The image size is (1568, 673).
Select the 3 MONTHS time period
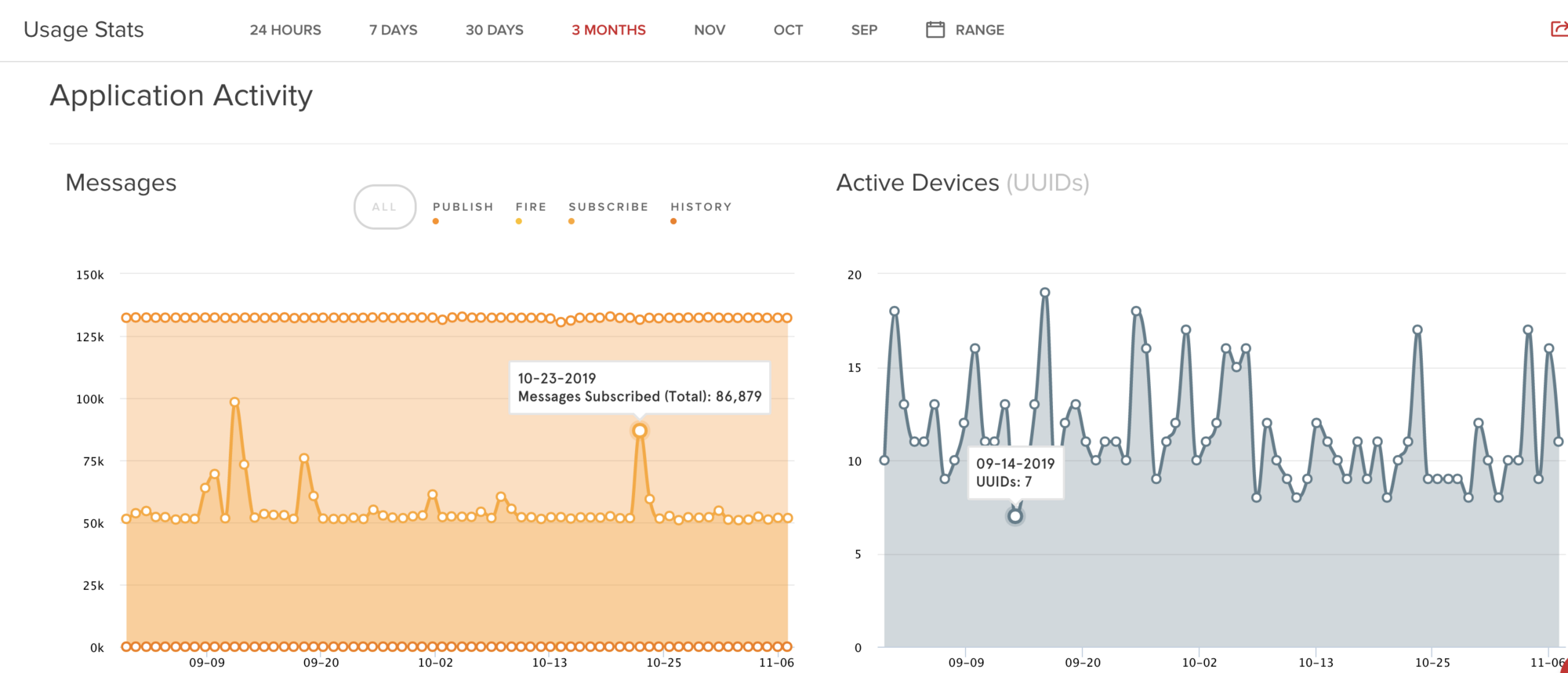(x=608, y=30)
